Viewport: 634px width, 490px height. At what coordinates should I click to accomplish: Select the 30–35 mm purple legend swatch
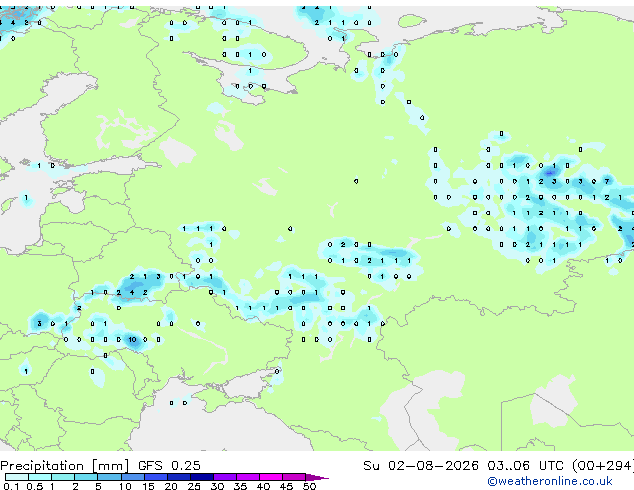(x=224, y=477)
